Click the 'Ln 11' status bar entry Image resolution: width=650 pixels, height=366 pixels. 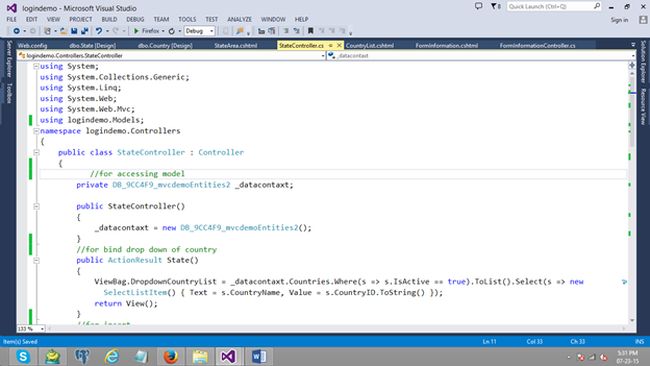(x=489, y=342)
